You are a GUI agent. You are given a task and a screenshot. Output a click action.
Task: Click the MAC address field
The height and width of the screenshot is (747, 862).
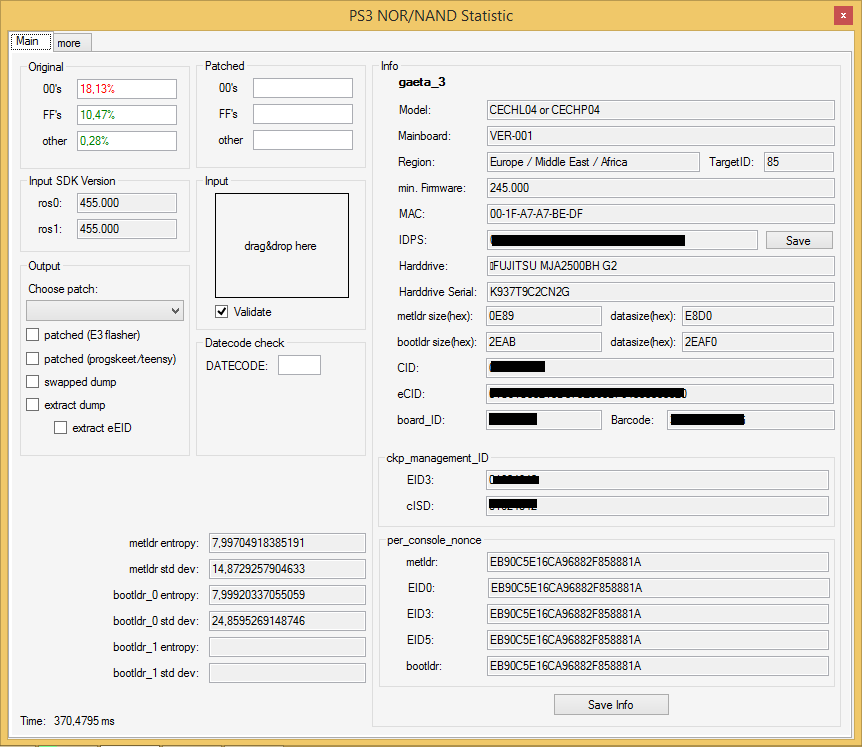[x=659, y=214]
